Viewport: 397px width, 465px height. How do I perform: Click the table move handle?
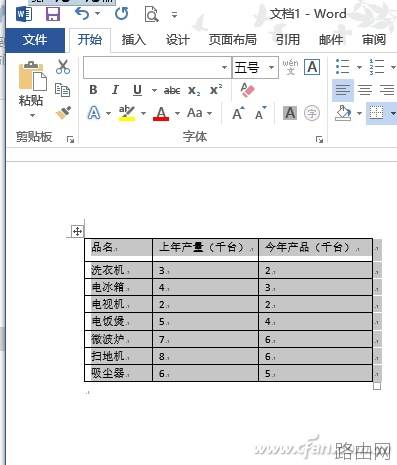click(x=77, y=231)
